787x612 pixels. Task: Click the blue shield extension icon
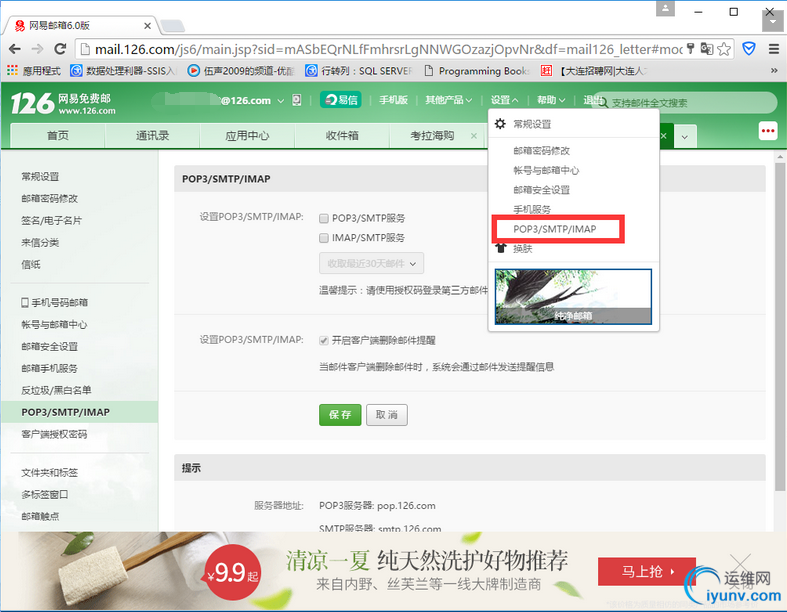pyautogui.click(x=749, y=49)
